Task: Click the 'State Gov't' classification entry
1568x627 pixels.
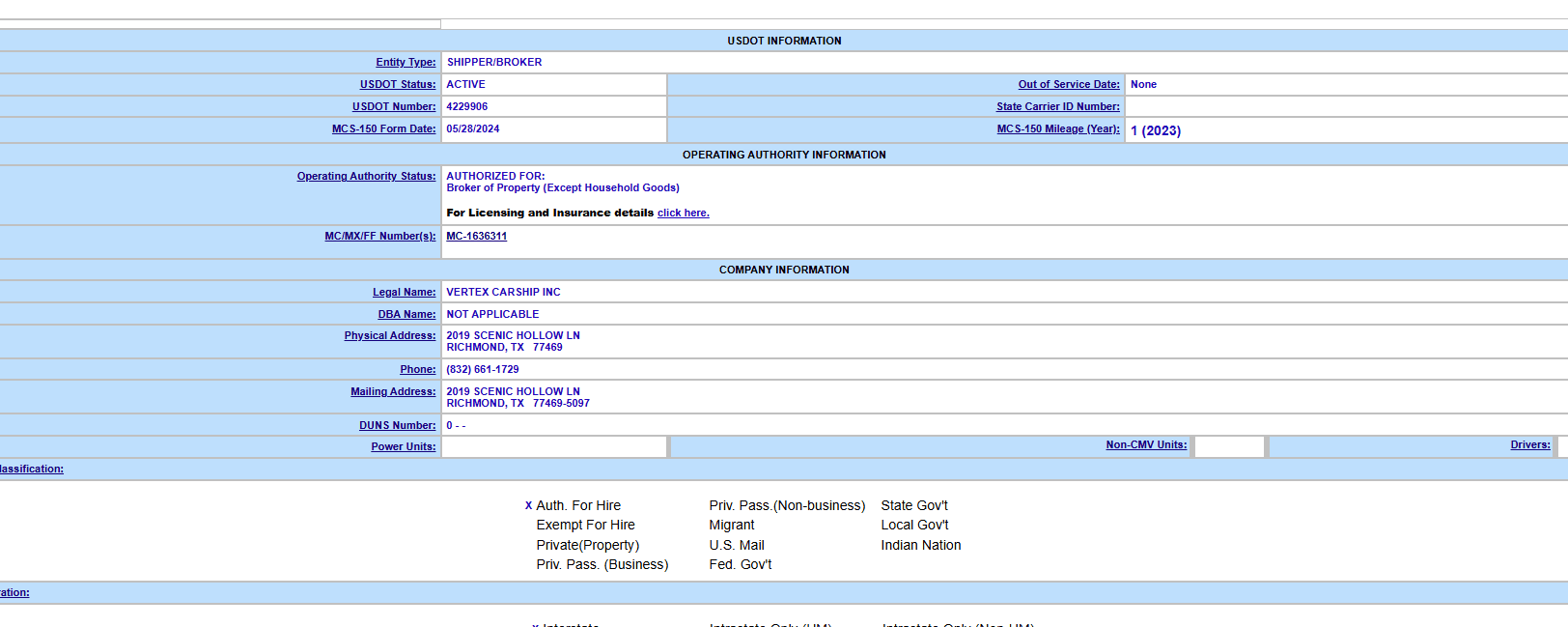Action: click(914, 505)
